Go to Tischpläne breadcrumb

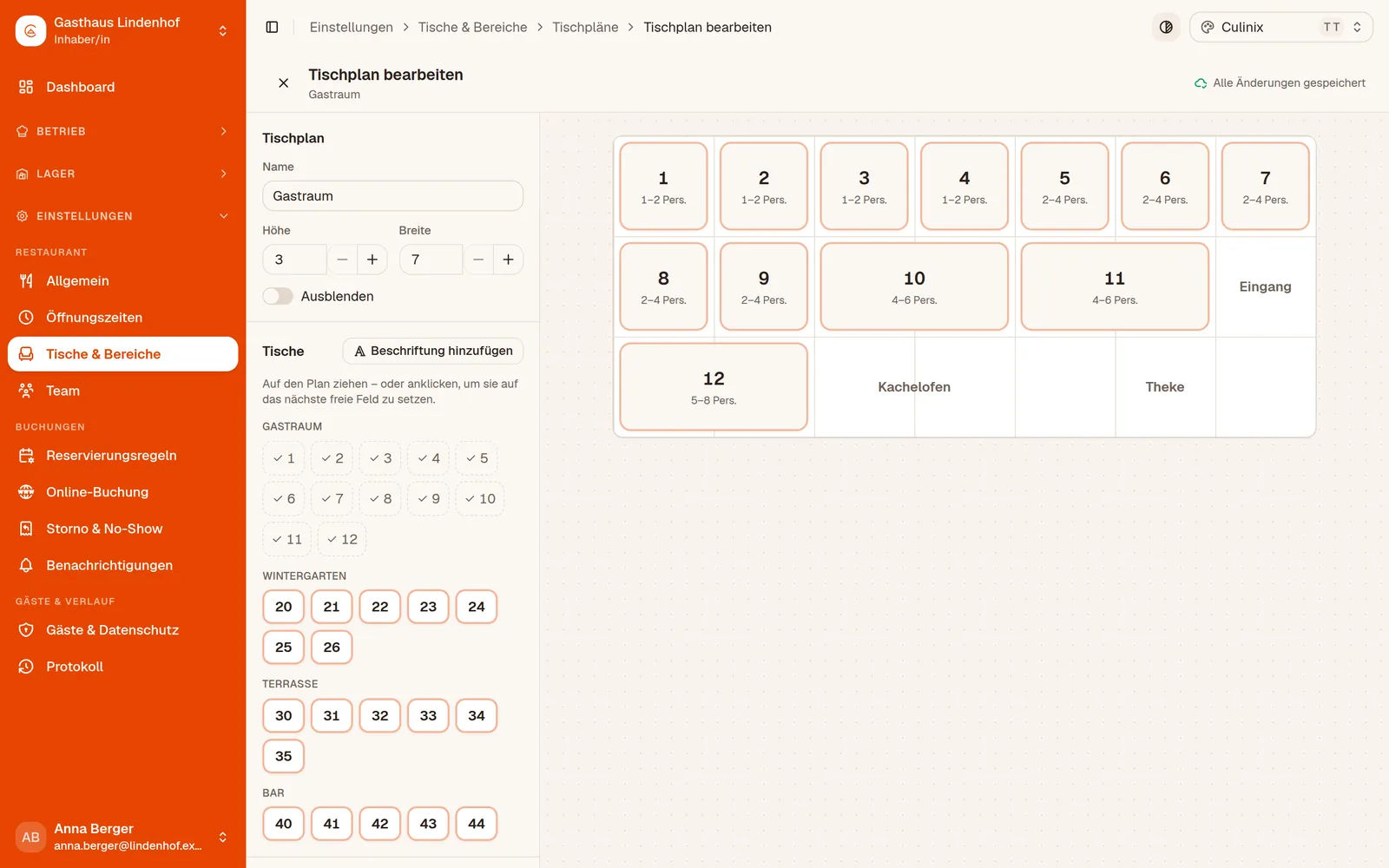pyautogui.click(x=585, y=27)
